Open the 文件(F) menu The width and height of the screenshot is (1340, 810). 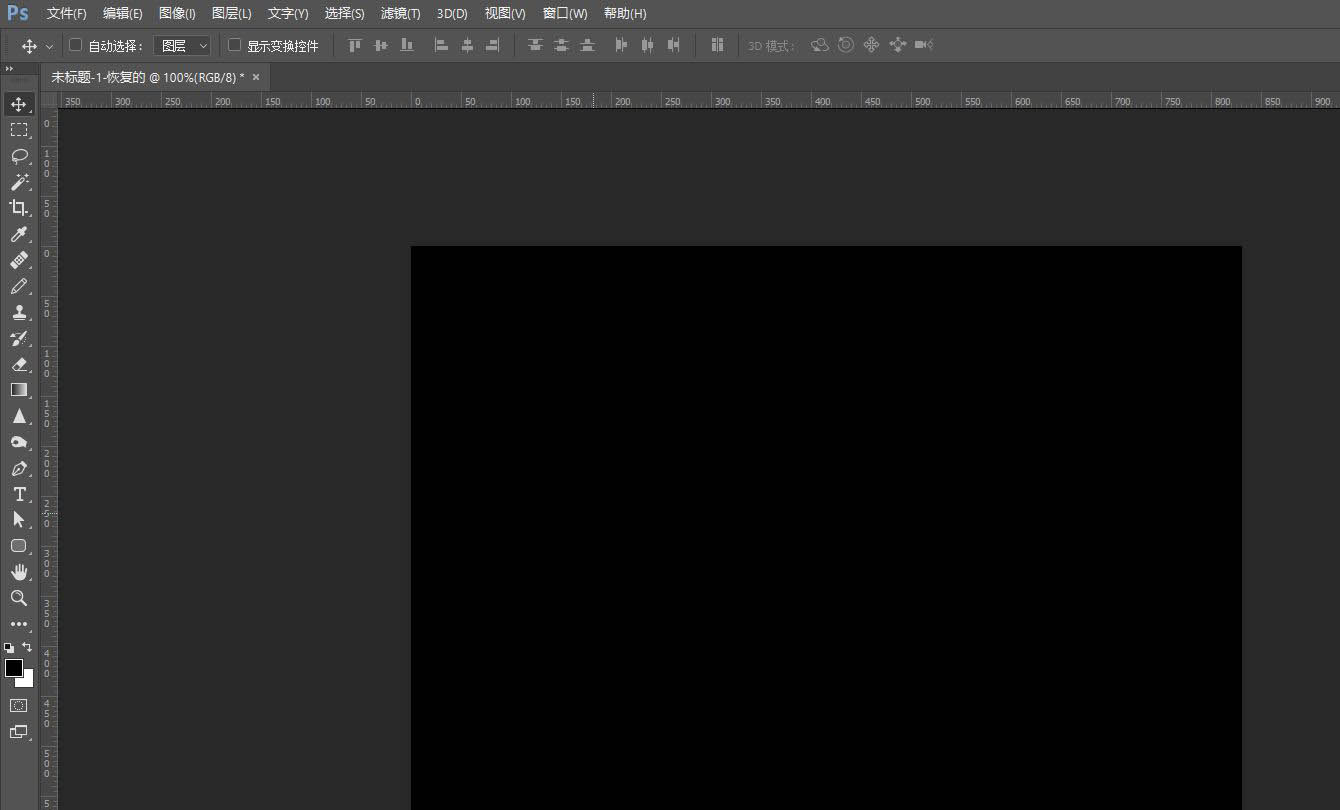(67, 14)
